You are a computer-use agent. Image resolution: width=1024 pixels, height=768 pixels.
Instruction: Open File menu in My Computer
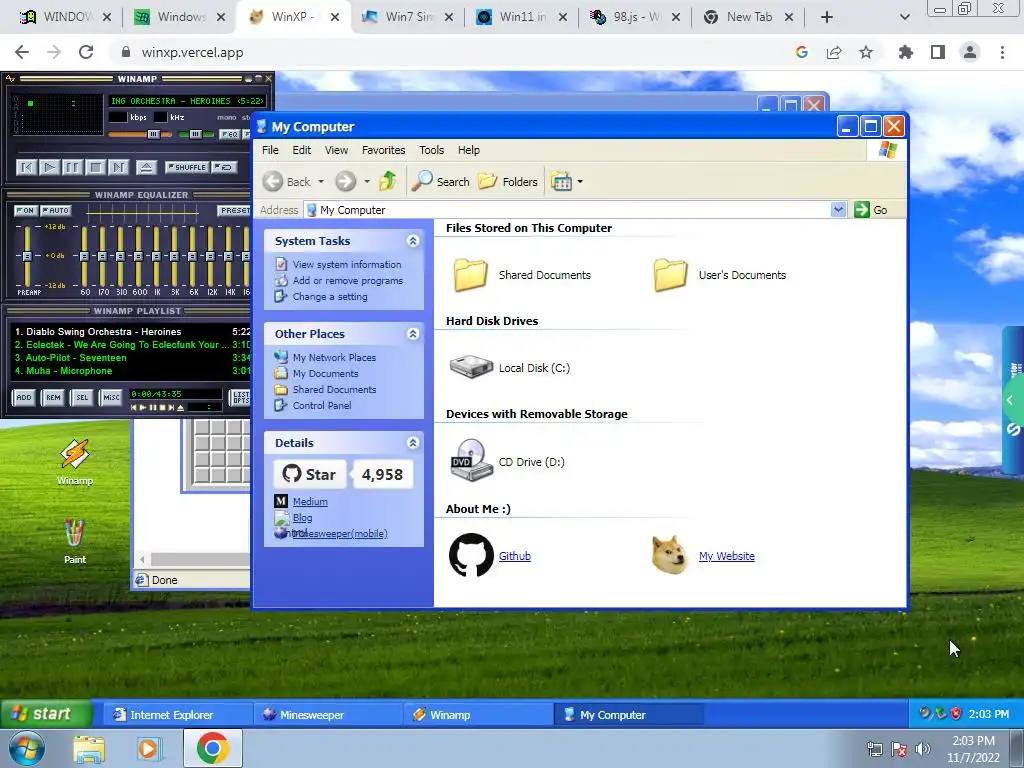270,150
